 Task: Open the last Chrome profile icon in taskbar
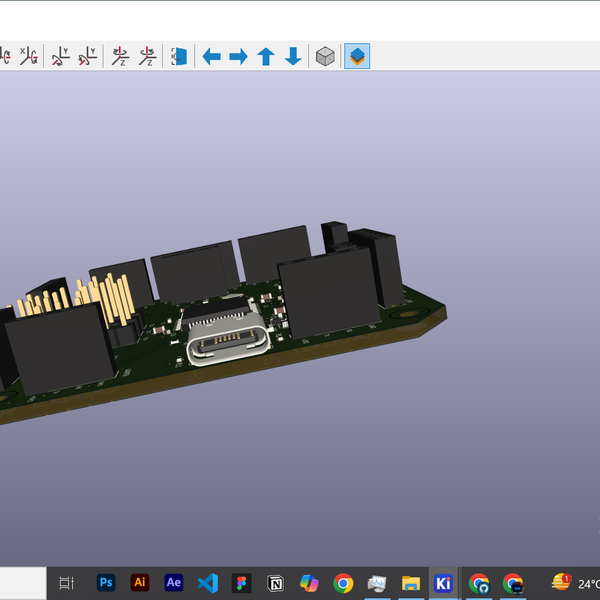(513, 583)
